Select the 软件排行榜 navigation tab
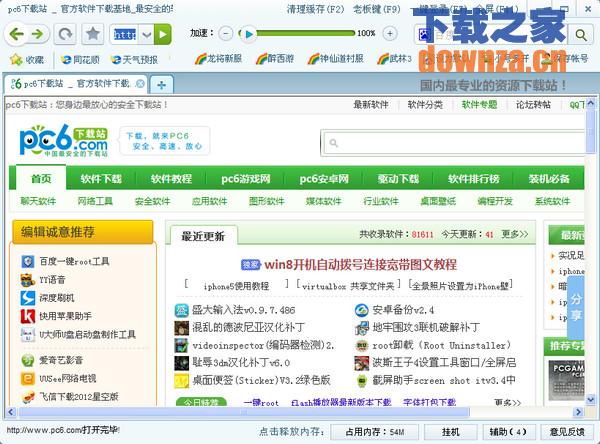Image resolution: width=600 pixels, height=444 pixels. (x=474, y=179)
